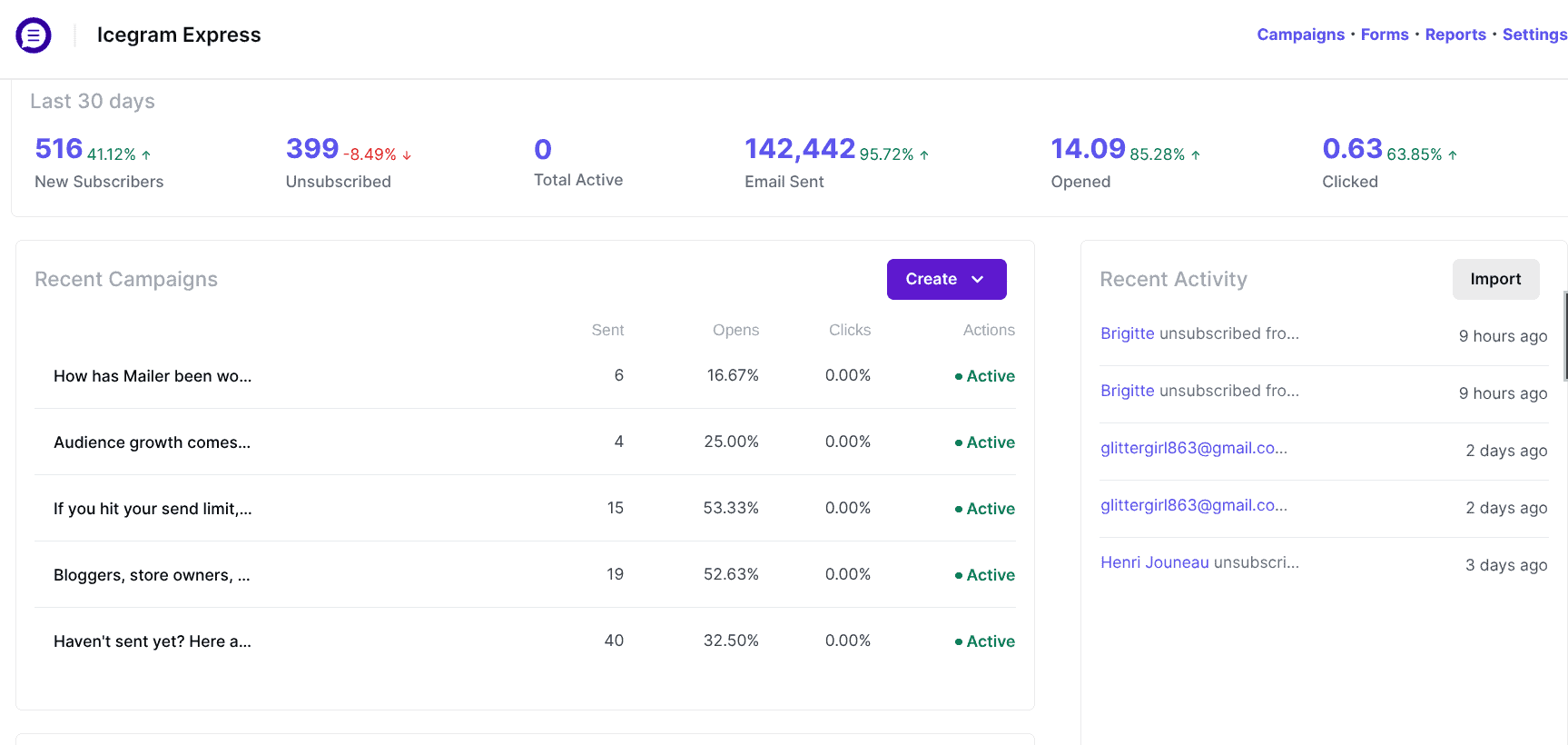This screenshot has height=745, width=1568.
Task: Click the 32.50% opens value
Action: coord(731,641)
